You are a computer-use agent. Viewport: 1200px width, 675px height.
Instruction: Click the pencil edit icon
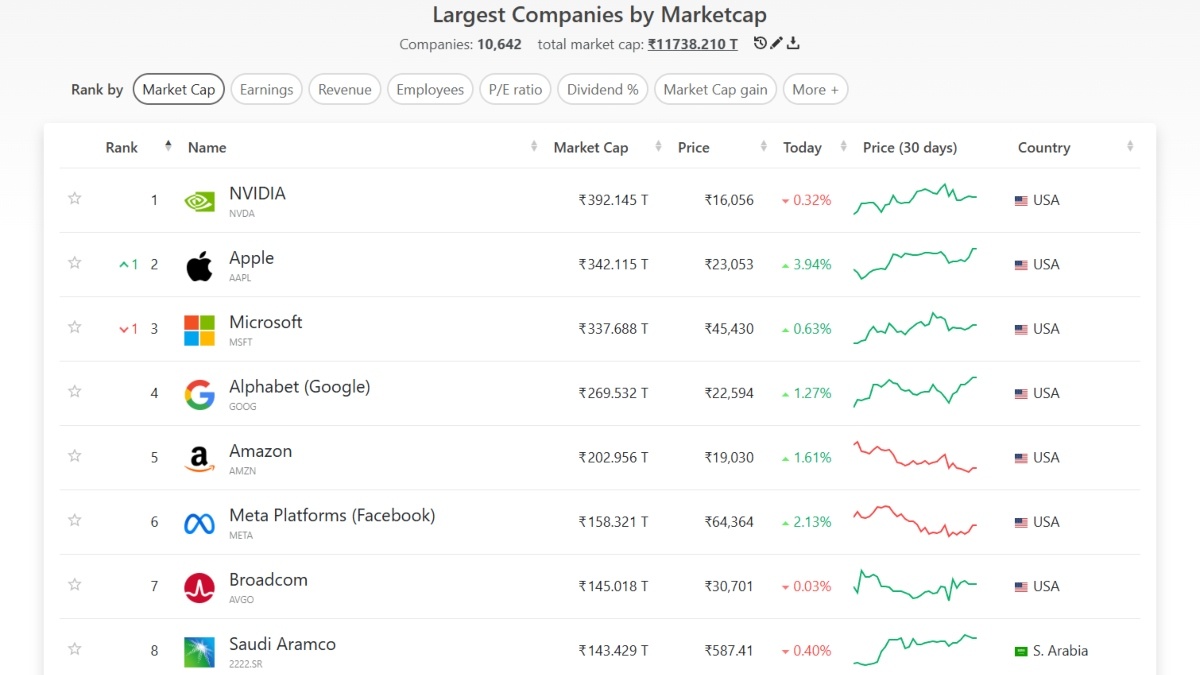coord(777,43)
